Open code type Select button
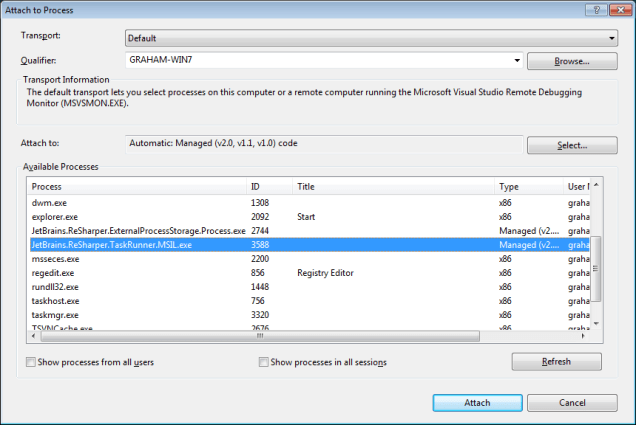This screenshot has height=425, width=636. (x=572, y=146)
